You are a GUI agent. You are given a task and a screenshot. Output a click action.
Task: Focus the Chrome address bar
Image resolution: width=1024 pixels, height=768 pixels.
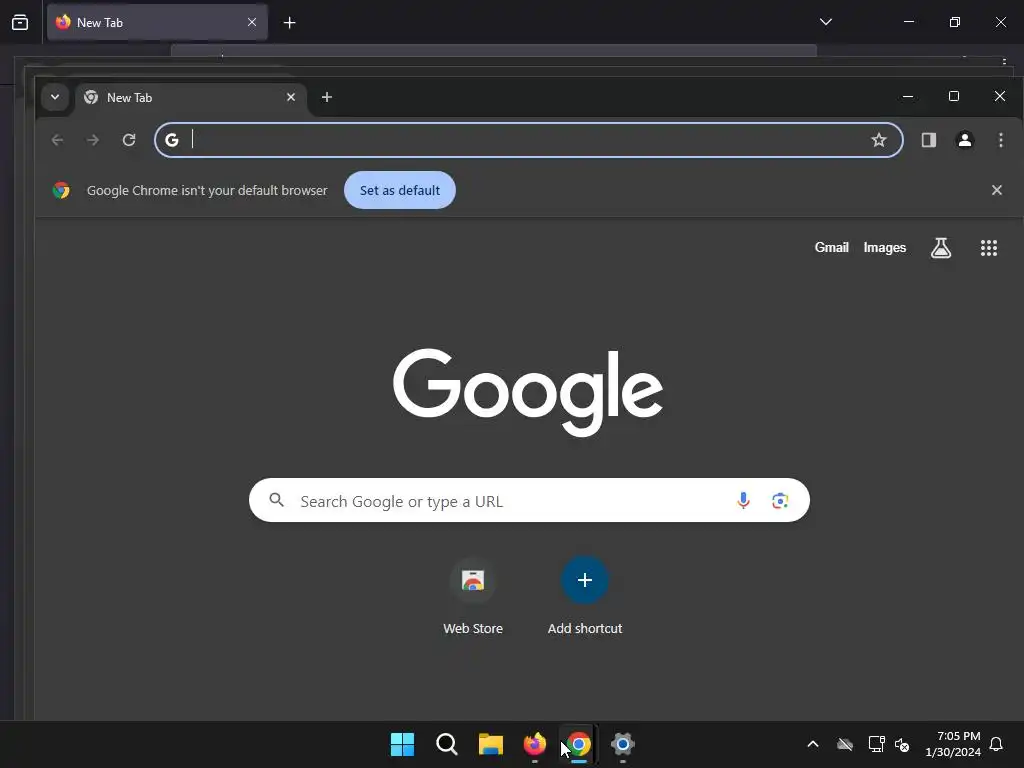(x=529, y=140)
